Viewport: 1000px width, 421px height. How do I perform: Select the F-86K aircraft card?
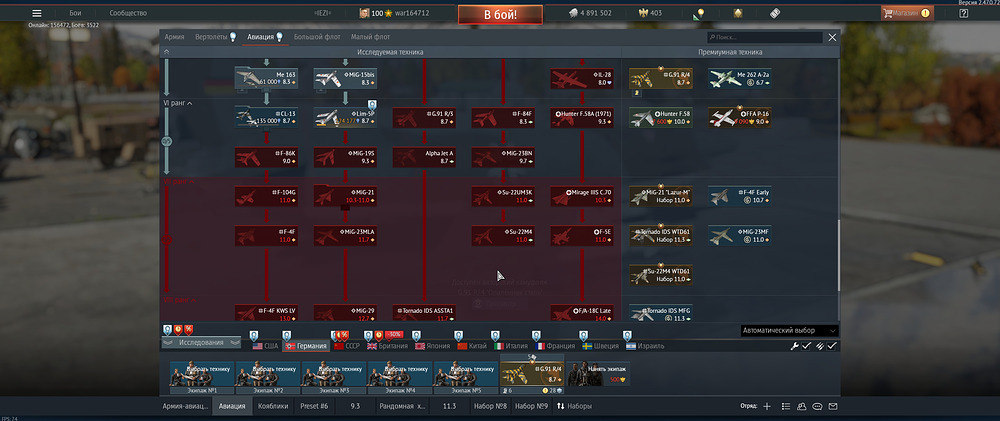click(x=267, y=157)
